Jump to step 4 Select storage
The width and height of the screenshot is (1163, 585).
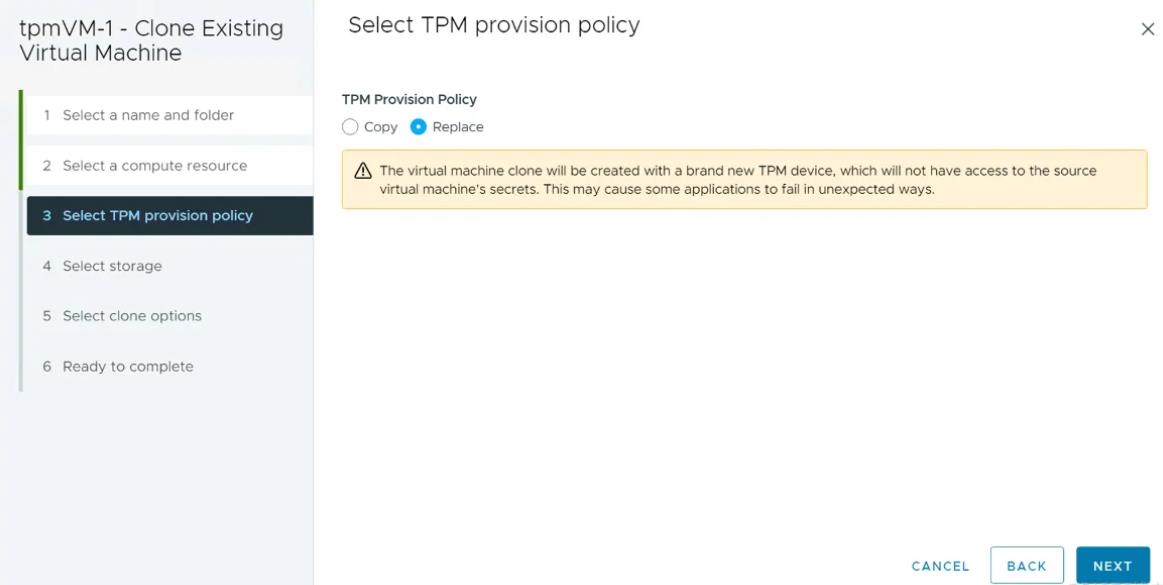point(170,265)
